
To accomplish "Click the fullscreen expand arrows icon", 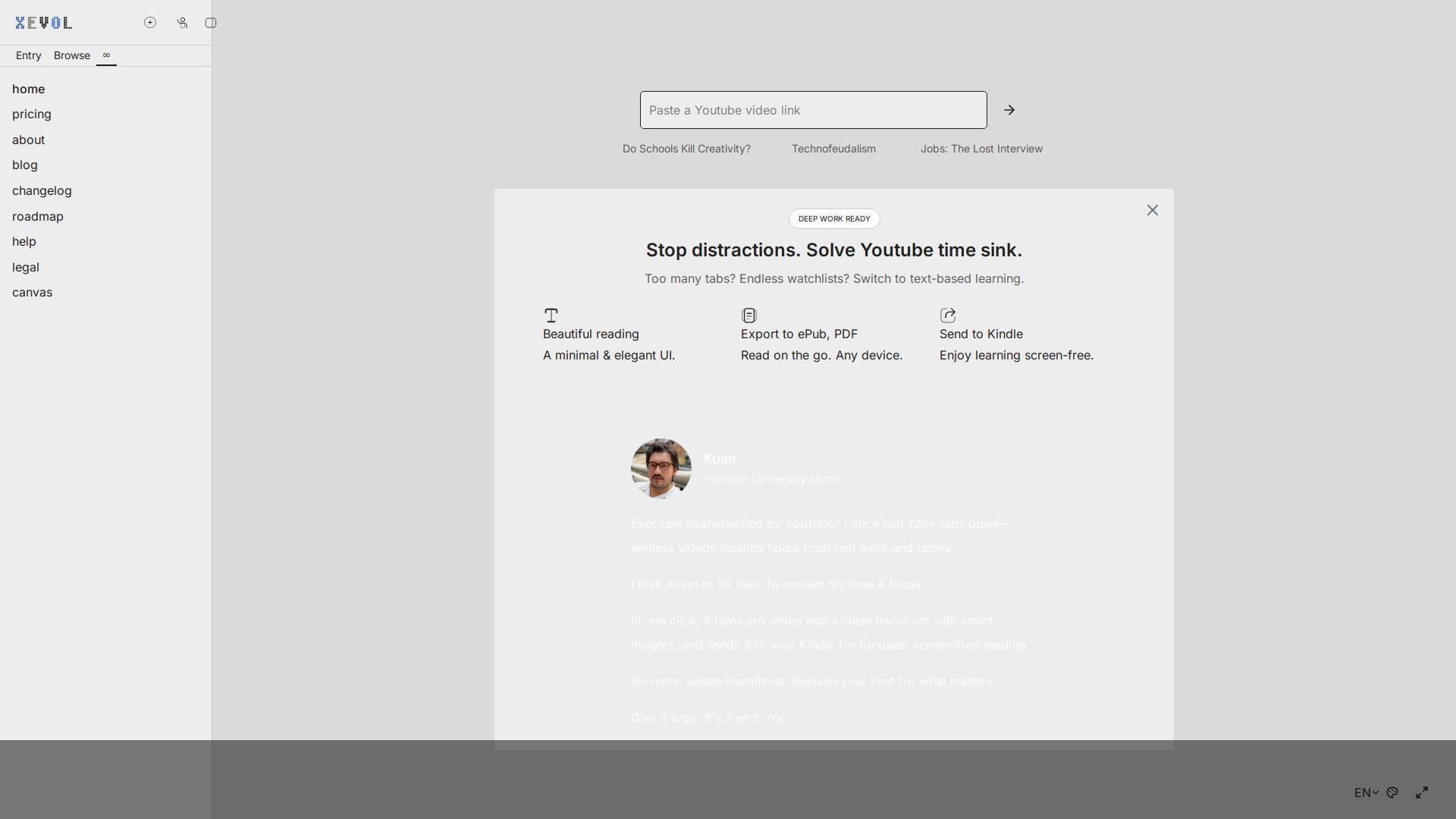I will coord(1422,792).
